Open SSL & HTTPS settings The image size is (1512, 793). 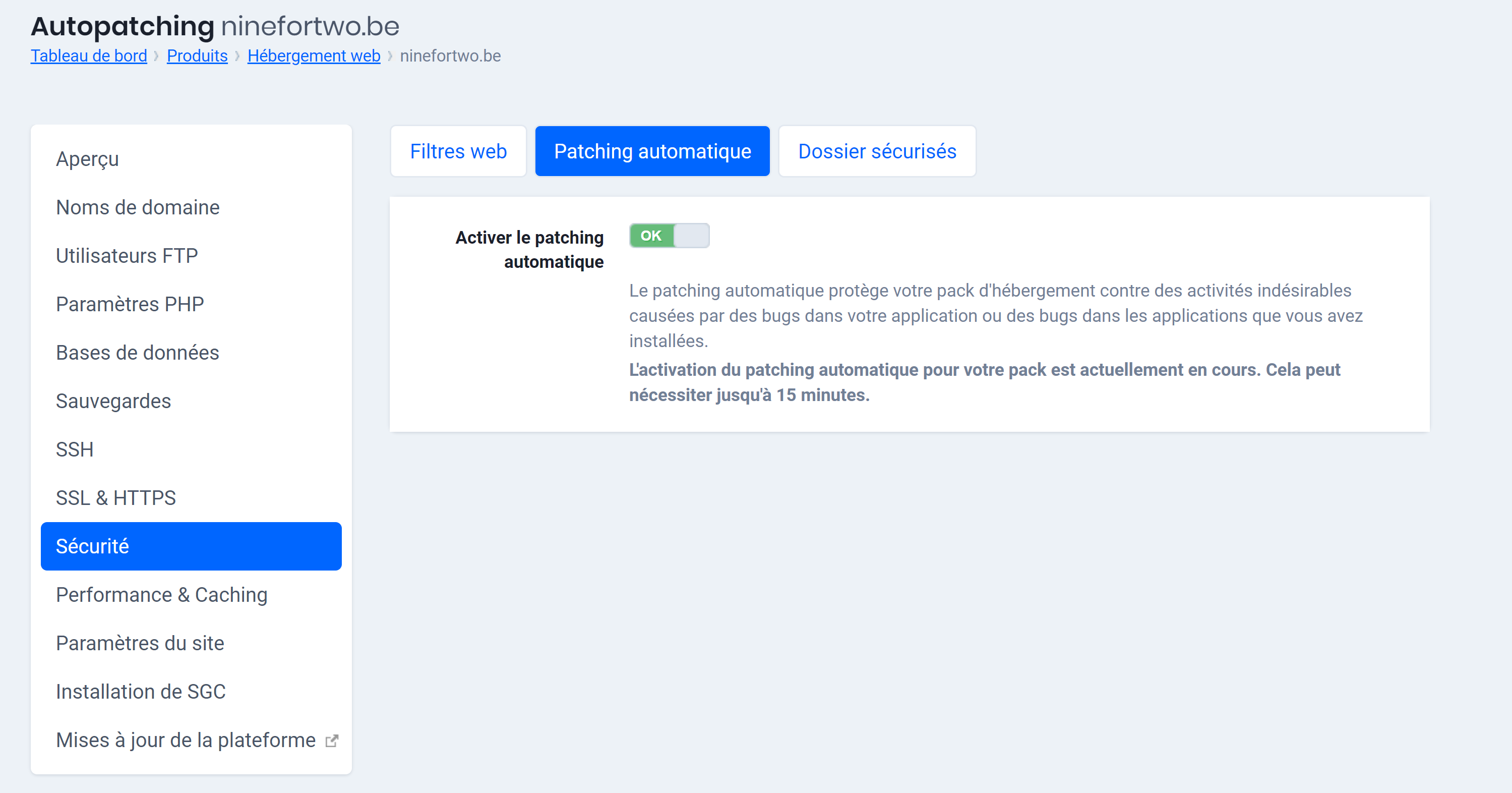coord(115,497)
